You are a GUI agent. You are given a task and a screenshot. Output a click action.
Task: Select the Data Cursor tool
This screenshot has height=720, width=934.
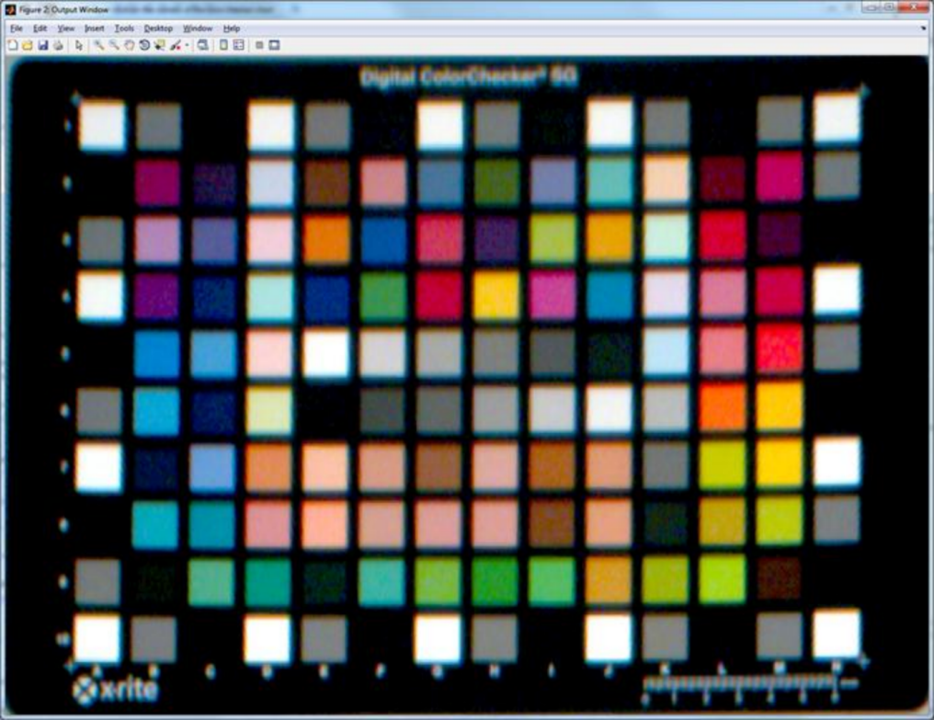(x=160, y=45)
